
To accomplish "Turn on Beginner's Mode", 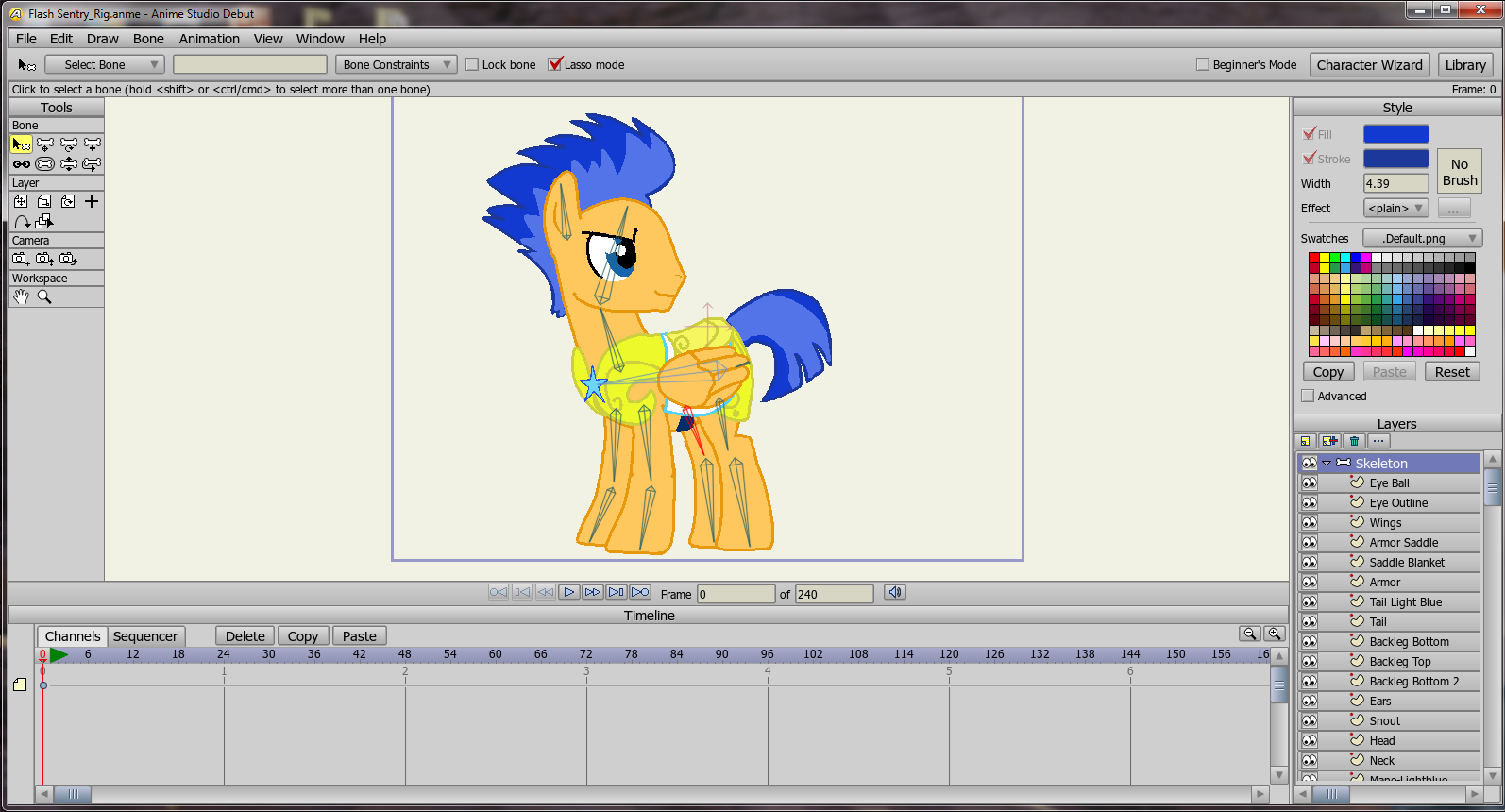I will pyautogui.click(x=1203, y=64).
